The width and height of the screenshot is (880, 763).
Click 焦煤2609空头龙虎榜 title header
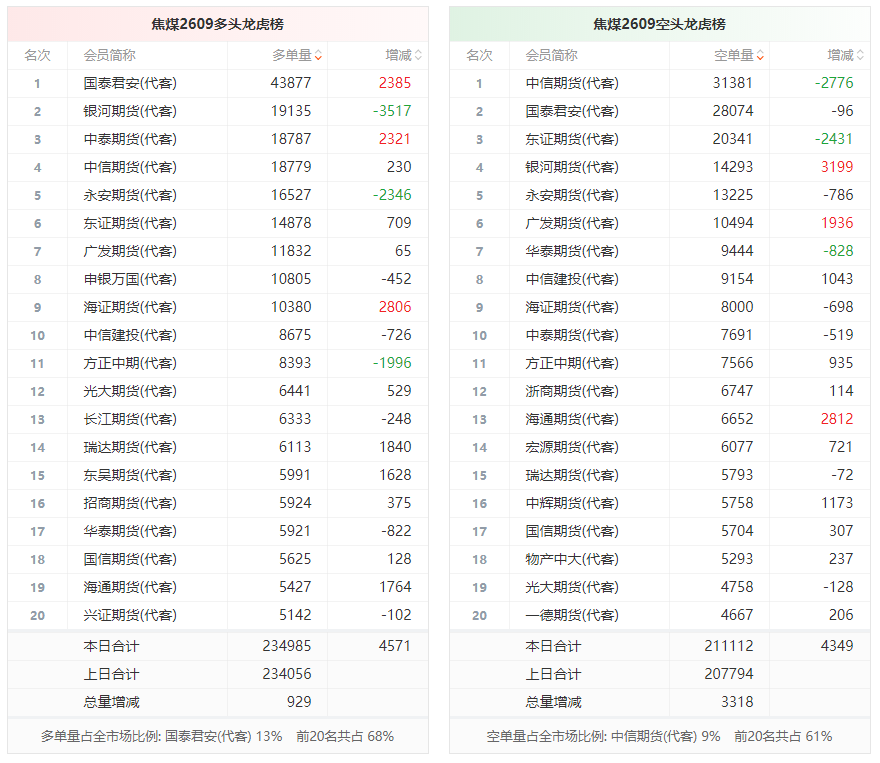click(x=659, y=24)
